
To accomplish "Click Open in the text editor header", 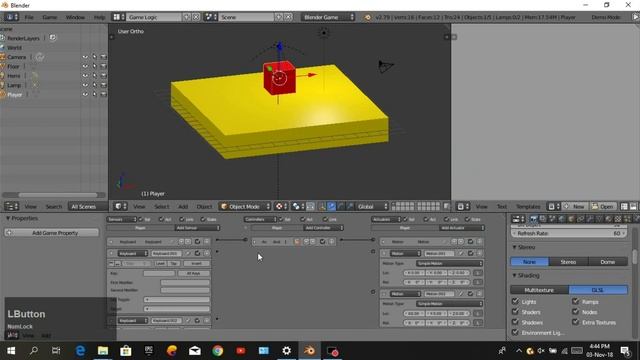I will coord(602,207).
